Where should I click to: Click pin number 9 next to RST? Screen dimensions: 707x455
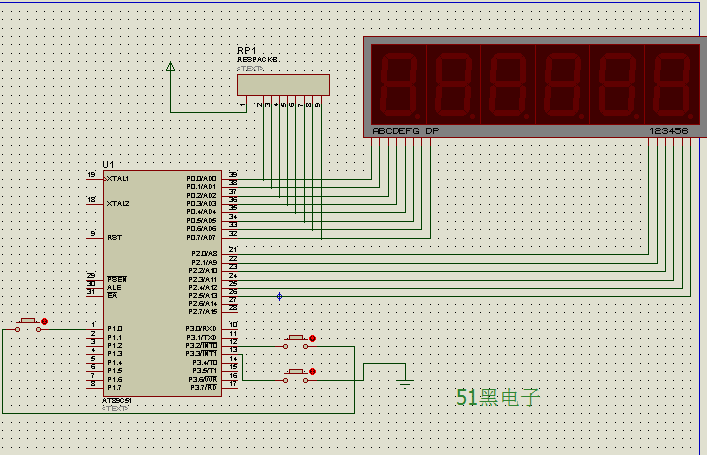[x=93, y=233]
